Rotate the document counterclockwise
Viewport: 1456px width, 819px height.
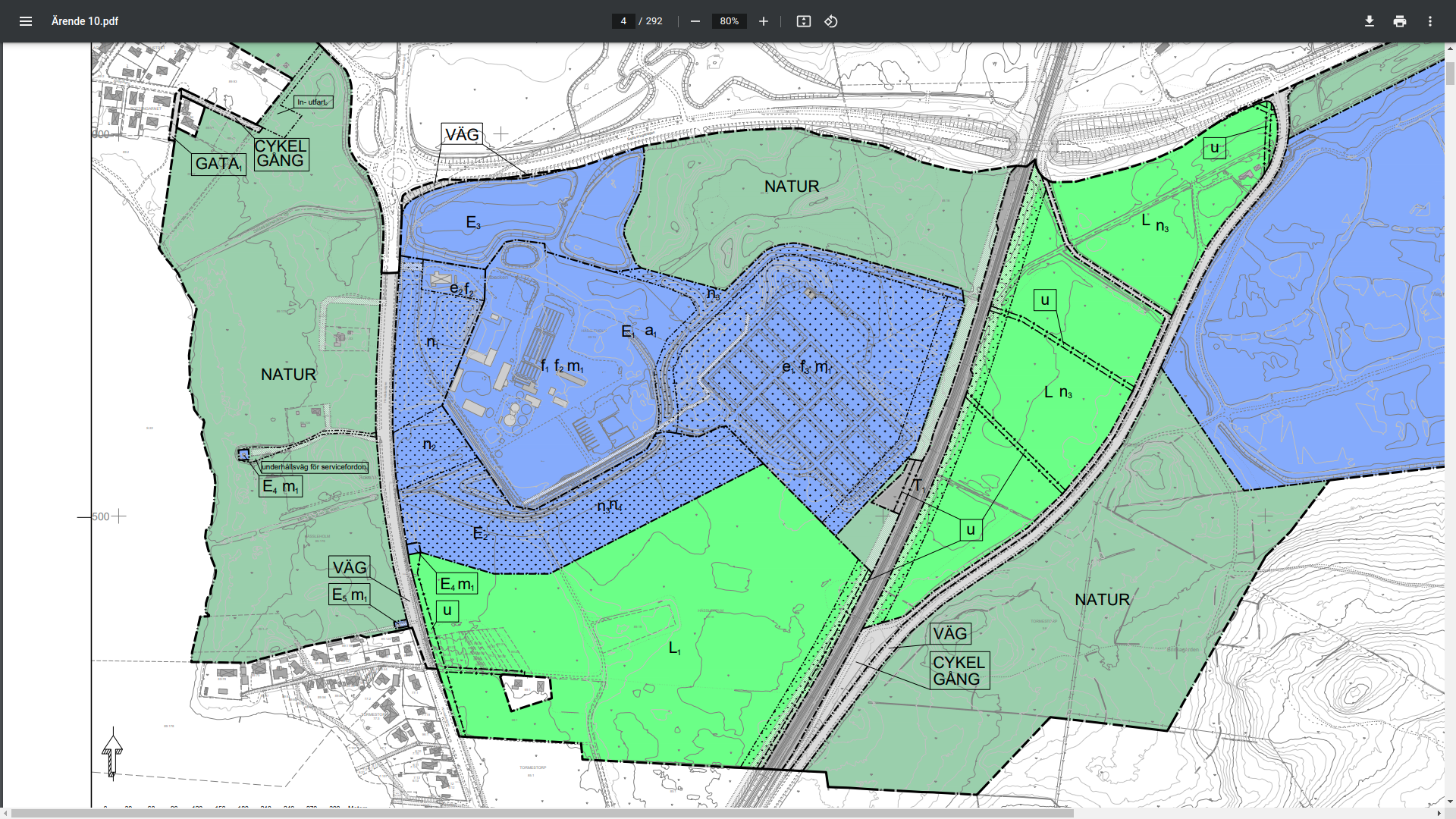pyautogui.click(x=831, y=21)
